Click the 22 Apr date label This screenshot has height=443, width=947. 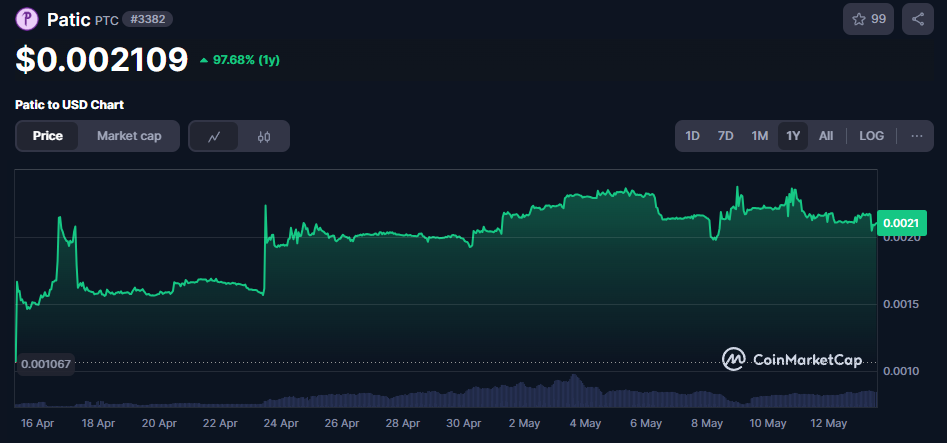[x=220, y=424]
